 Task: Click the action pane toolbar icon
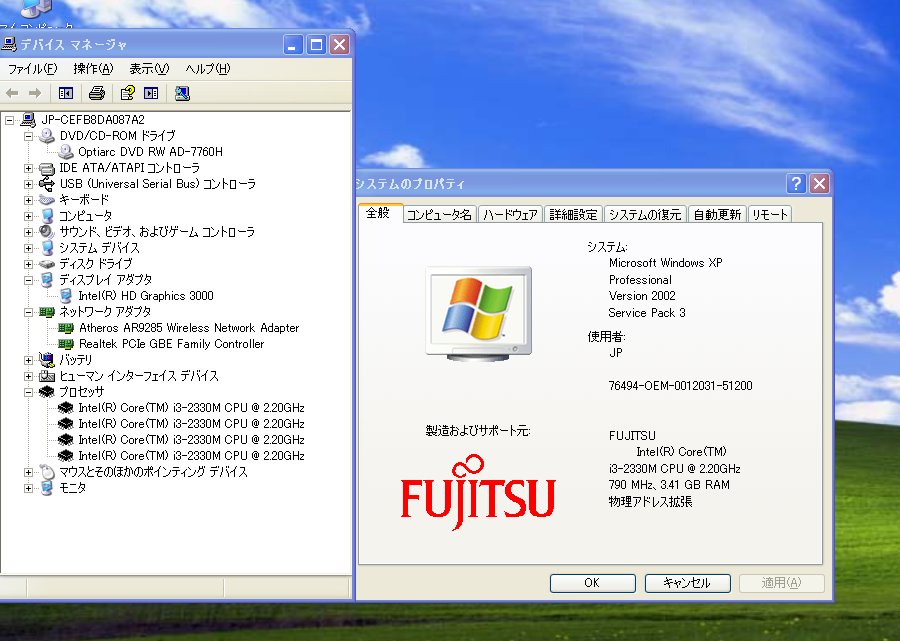click(x=151, y=93)
